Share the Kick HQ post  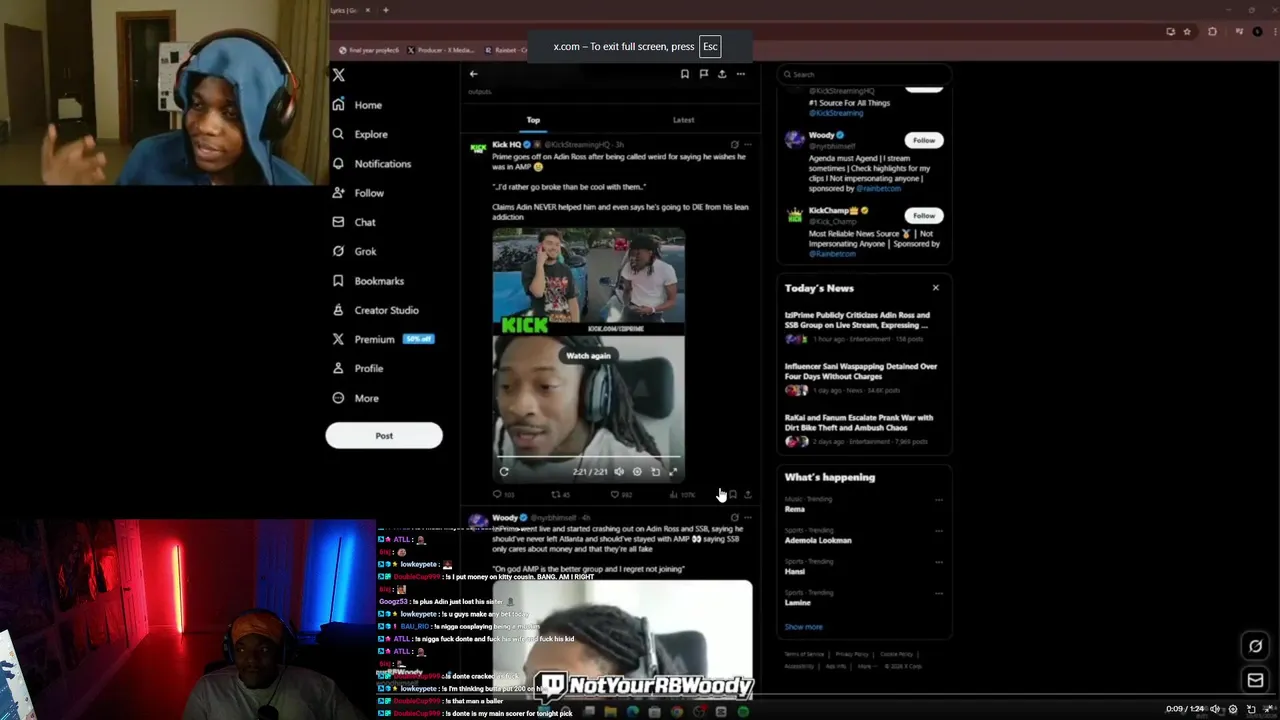click(x=748, y=495)
